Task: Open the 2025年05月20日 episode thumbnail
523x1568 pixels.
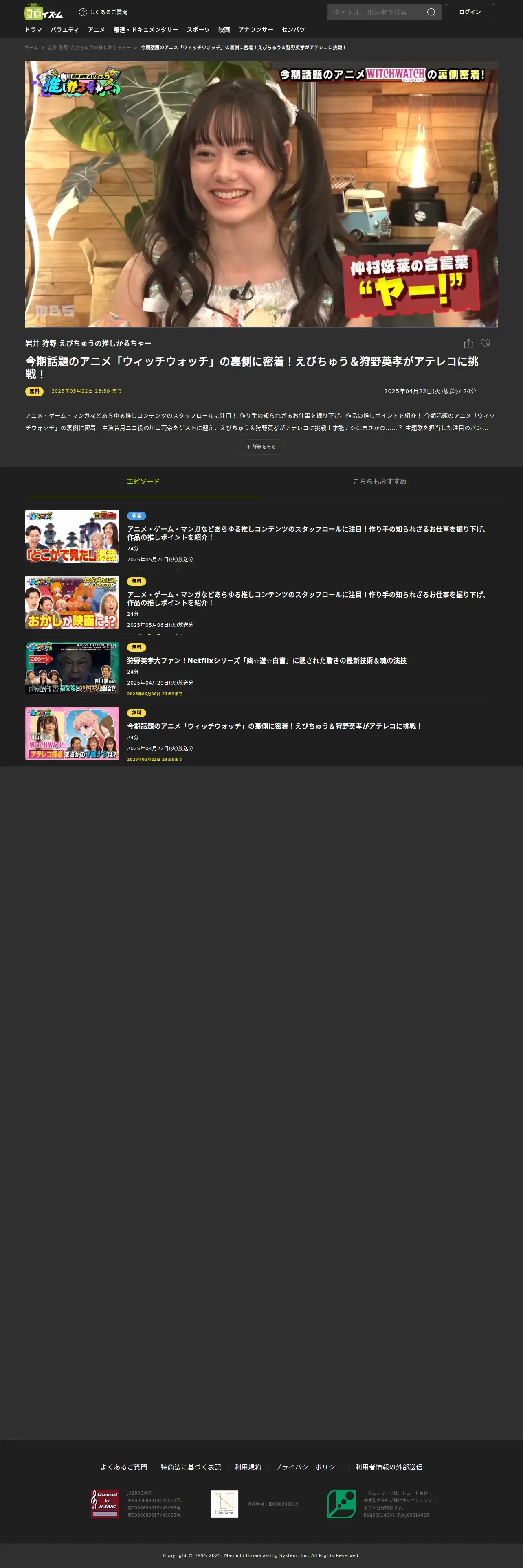Action: pyautogui.click(x=72, y=536)
